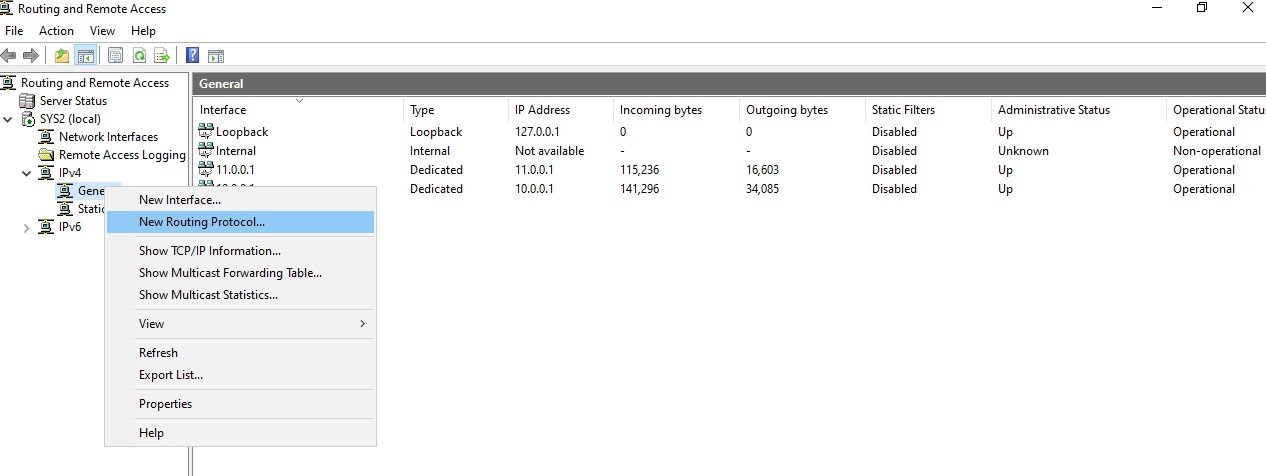Open the Action menu

click(56, 31)
